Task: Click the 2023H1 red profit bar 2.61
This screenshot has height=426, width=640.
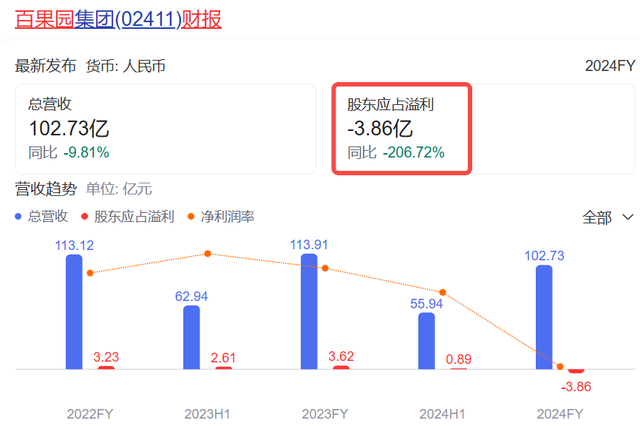Action: pos(224,368)
